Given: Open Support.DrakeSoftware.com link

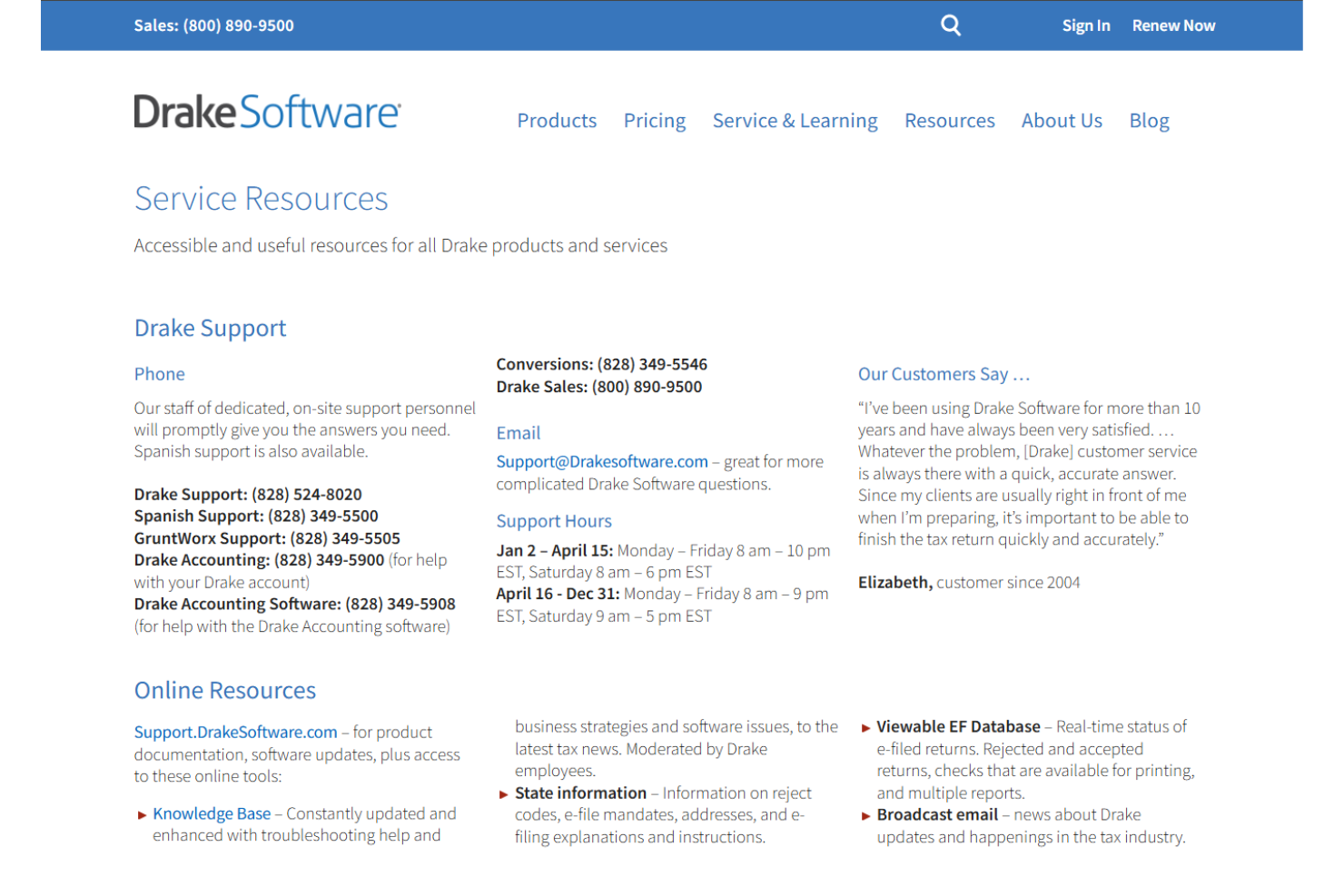Looking at the screenshot, I should (x=235, y=732).
